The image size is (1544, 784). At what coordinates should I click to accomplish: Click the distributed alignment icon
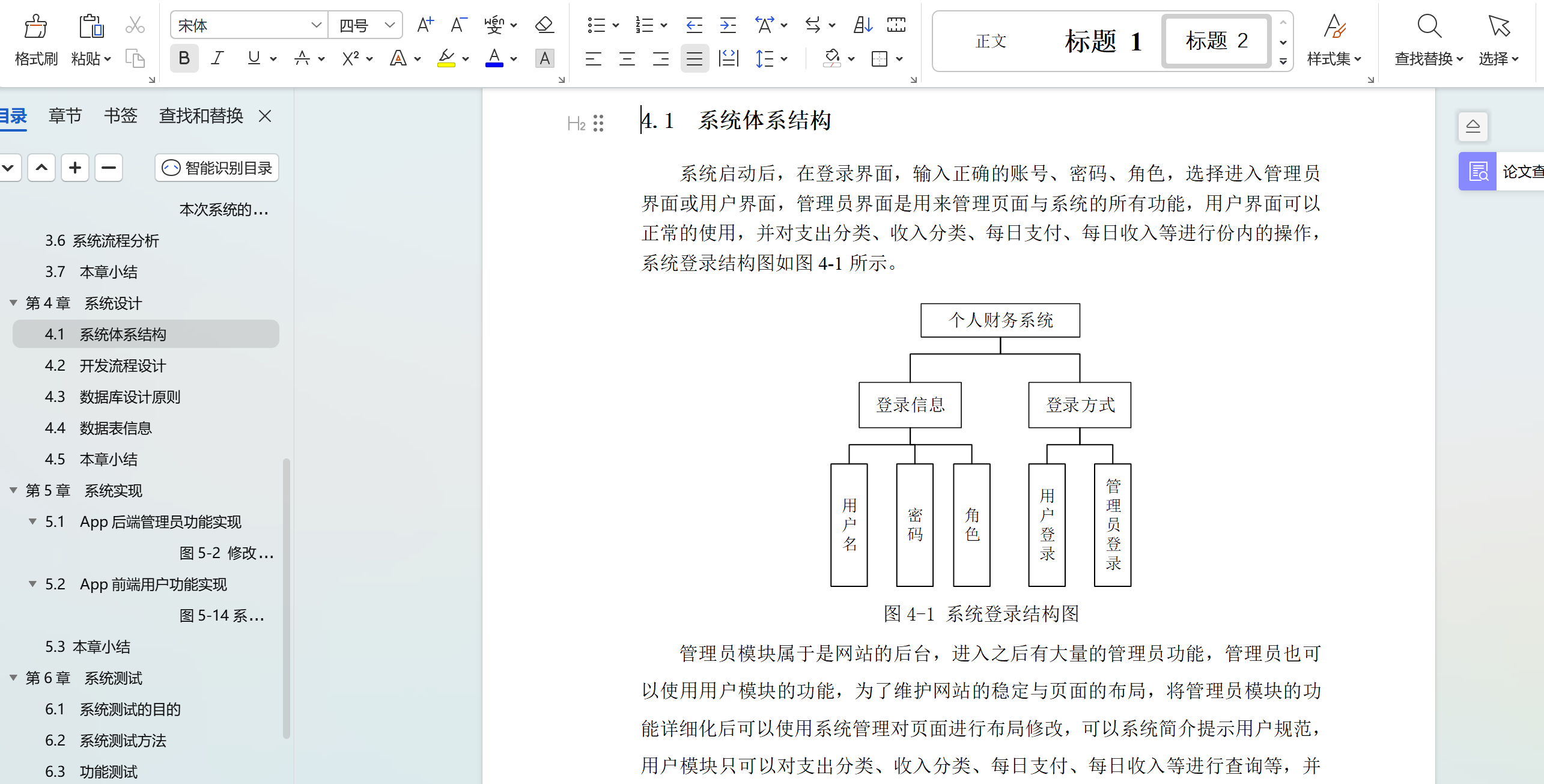click(x=728, y=58)
